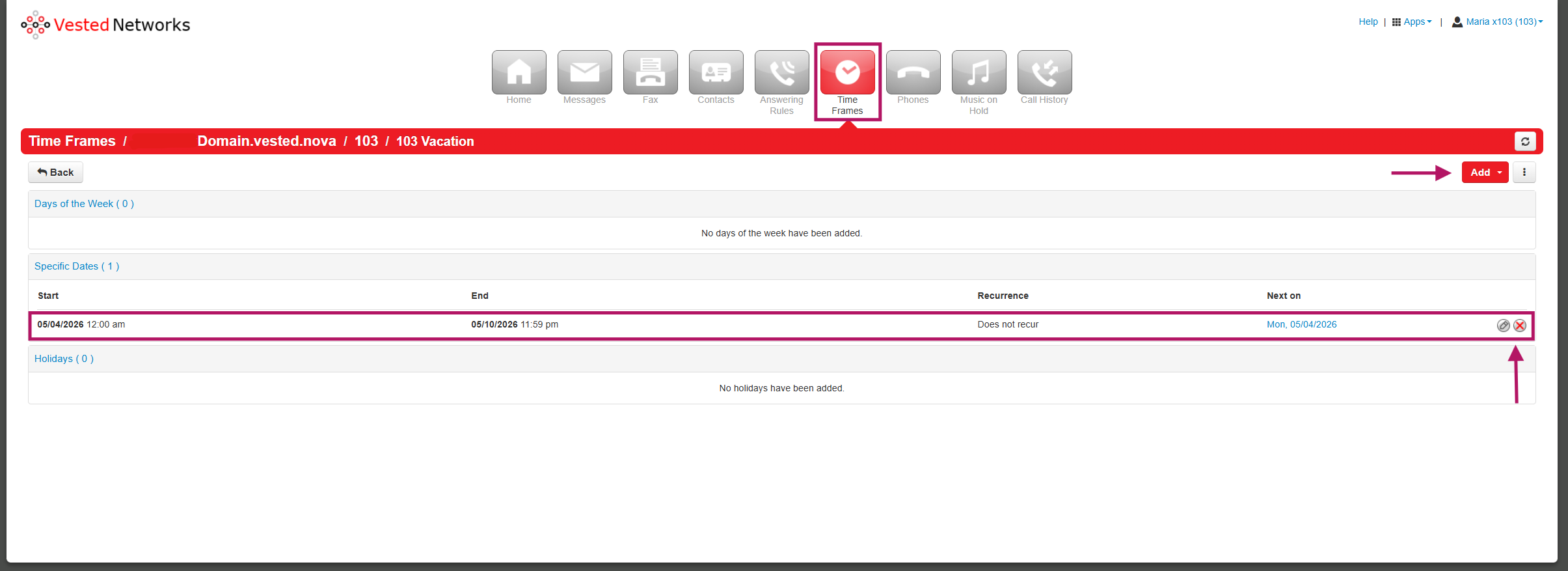The height and width of the screenshot is (571, 1568).
Task: Click the Mon, 05/04/2026 link
Action: pyautogui.click(x=1301, y=324)
